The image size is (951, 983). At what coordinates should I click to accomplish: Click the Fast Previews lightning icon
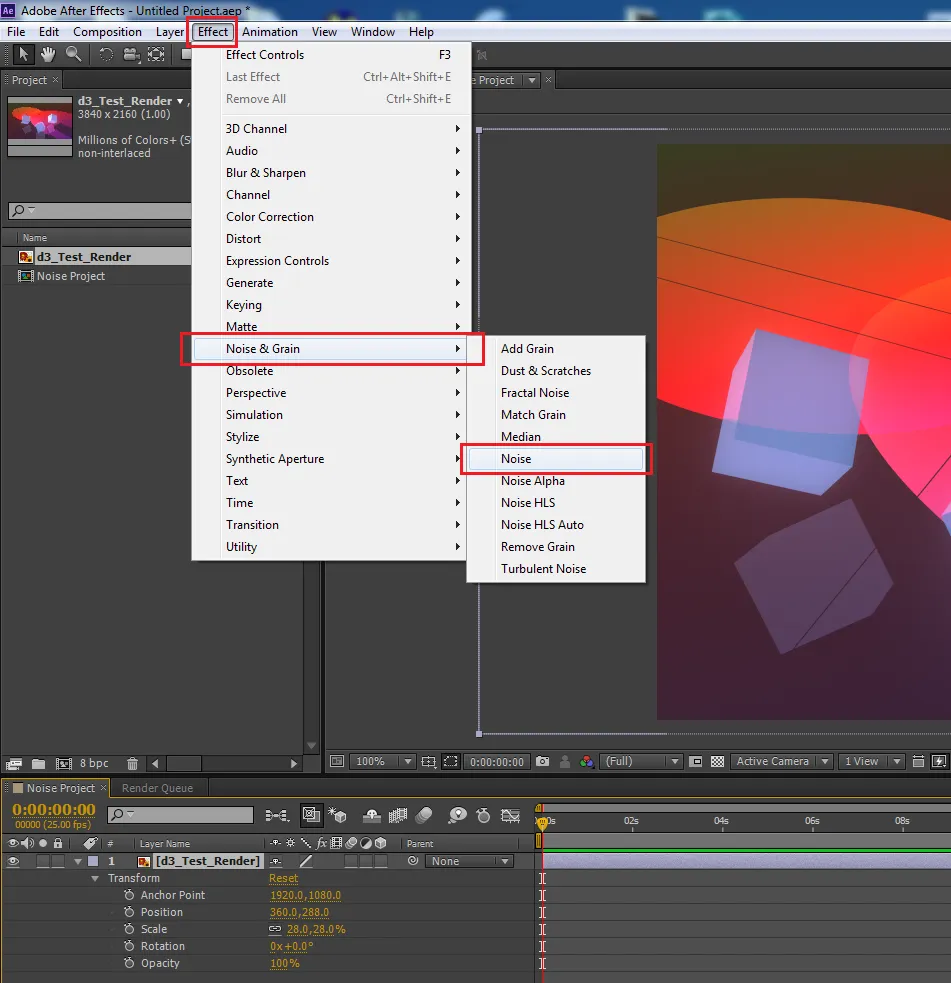(938, 761)
